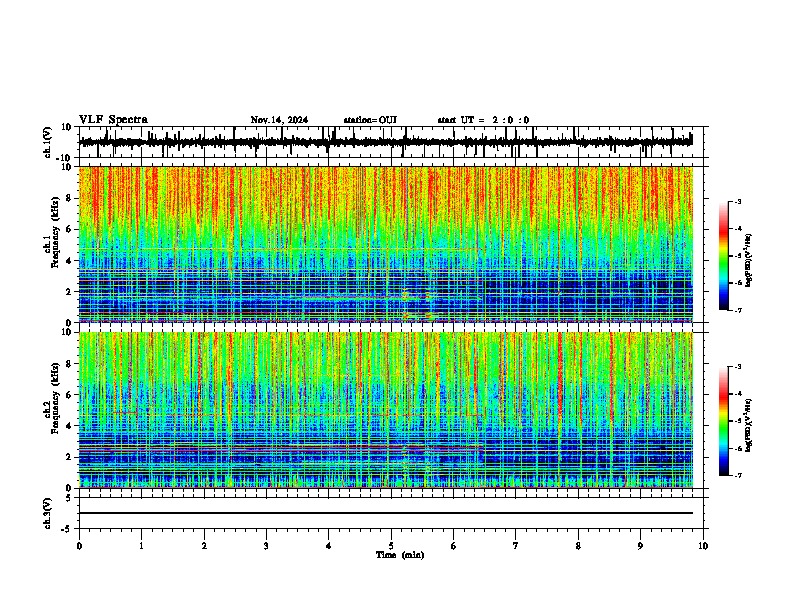The image size is (792, 612).
Task: Click the "-3" label on ch.1 color scale
Action: click(737, 201)
